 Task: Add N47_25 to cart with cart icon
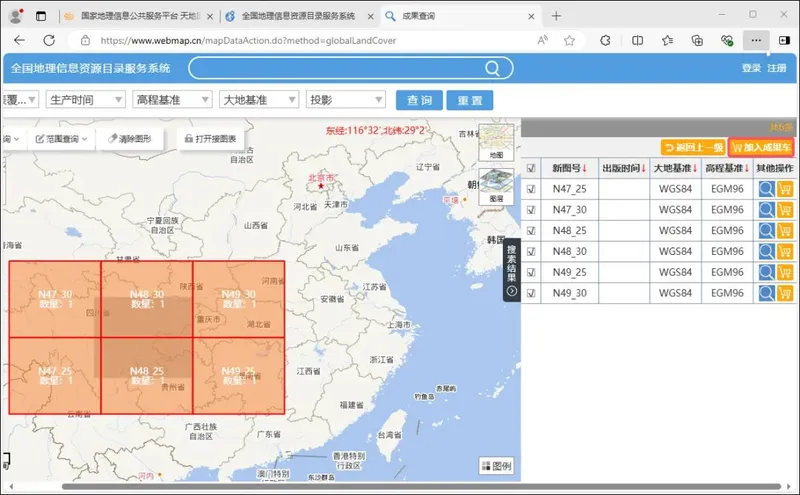(x=785, y=189)
